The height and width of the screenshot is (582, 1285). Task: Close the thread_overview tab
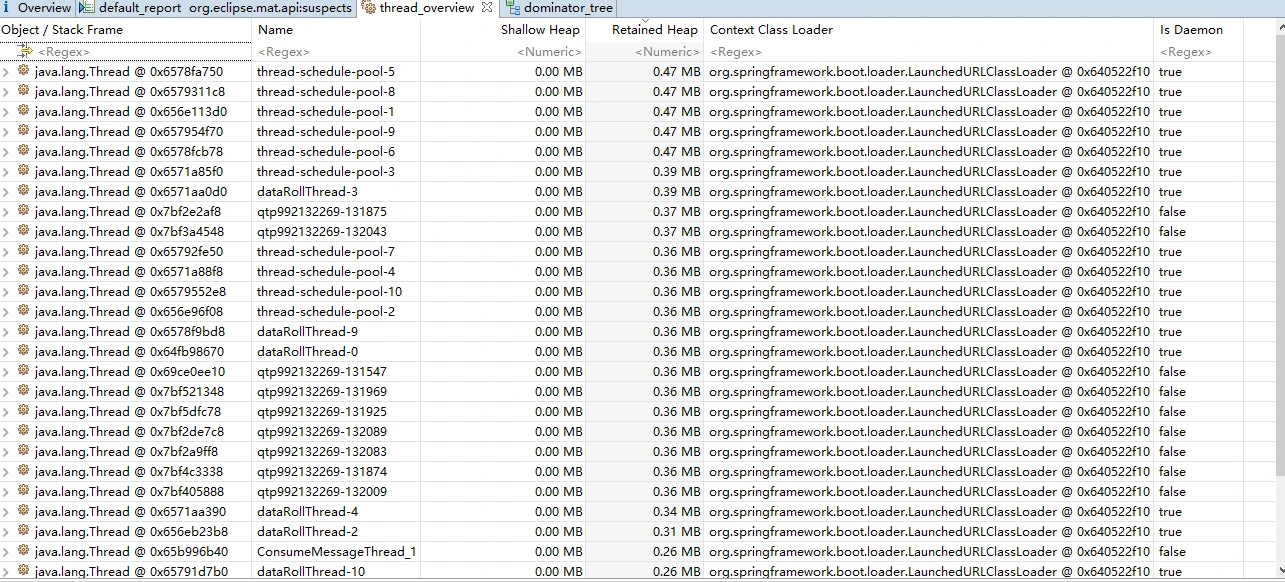point(487,7)
